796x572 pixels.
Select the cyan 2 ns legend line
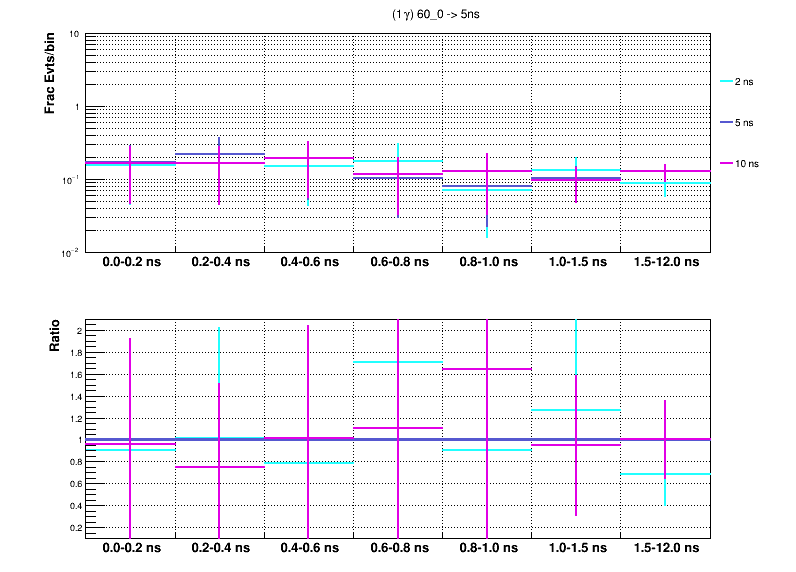(728, 82)
